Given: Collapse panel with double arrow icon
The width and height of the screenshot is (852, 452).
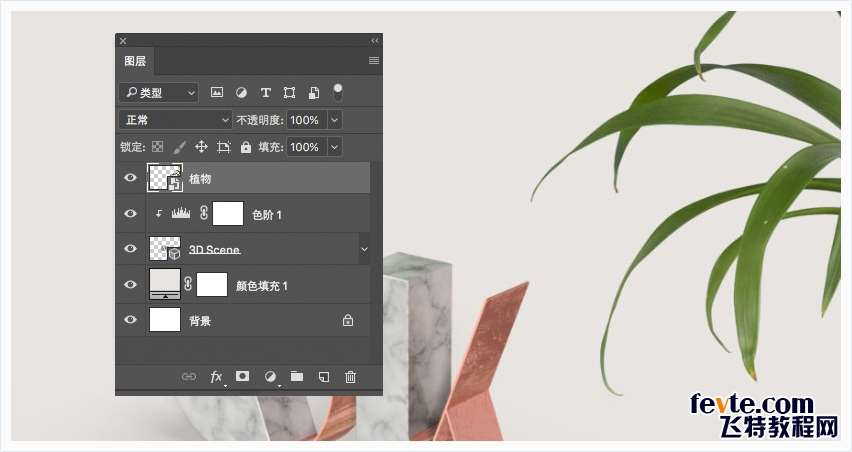Looking at the screenshot, I should (375, 41).
